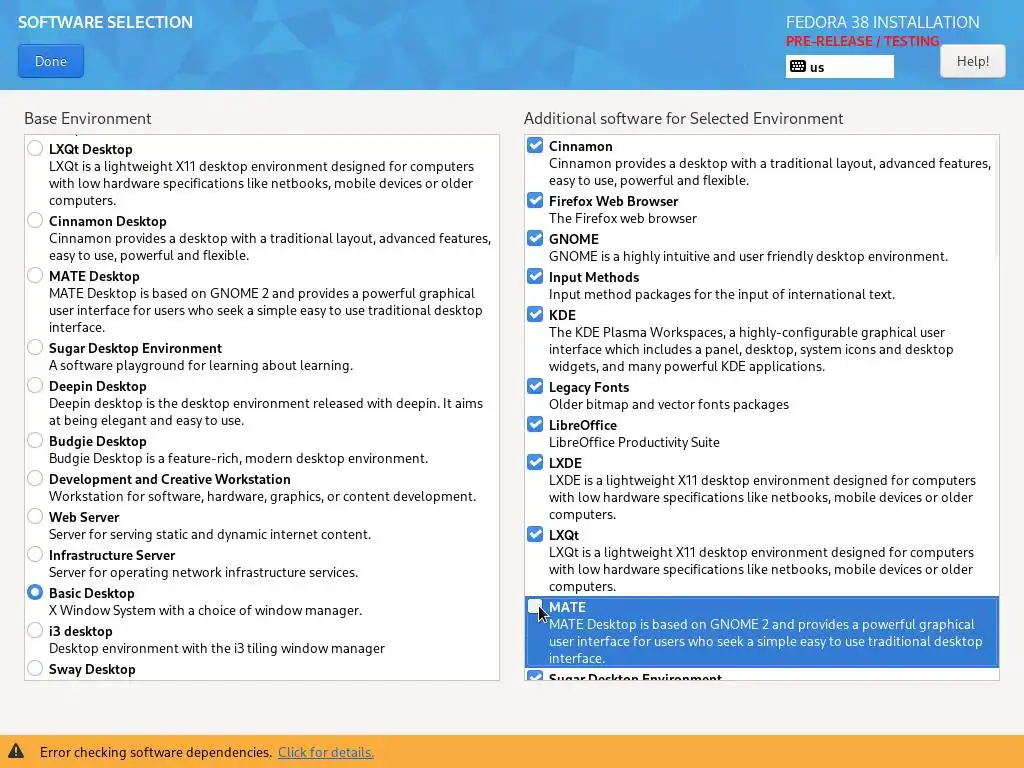Toggle the LXQt add-on checkbox
This screenshot has height=768, width=1024.
pyautogui.click(x=535, y=534)
